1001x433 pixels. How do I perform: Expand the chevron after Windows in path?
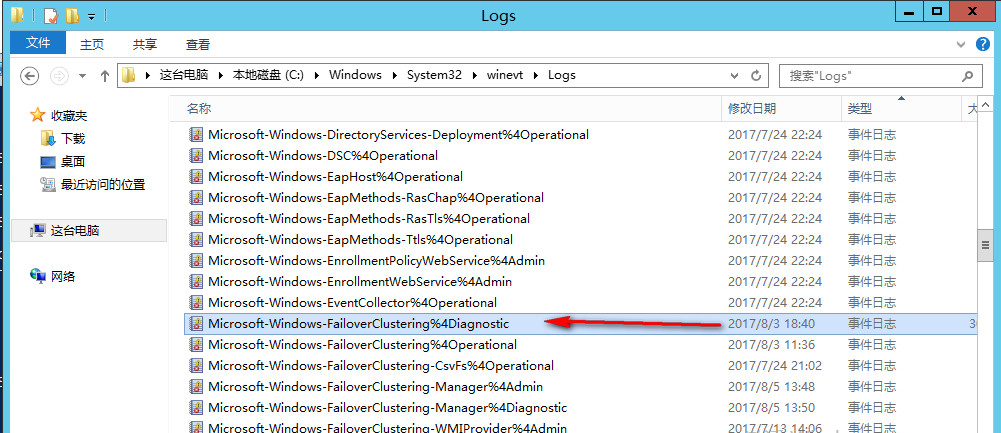click(x=395, y=75)
